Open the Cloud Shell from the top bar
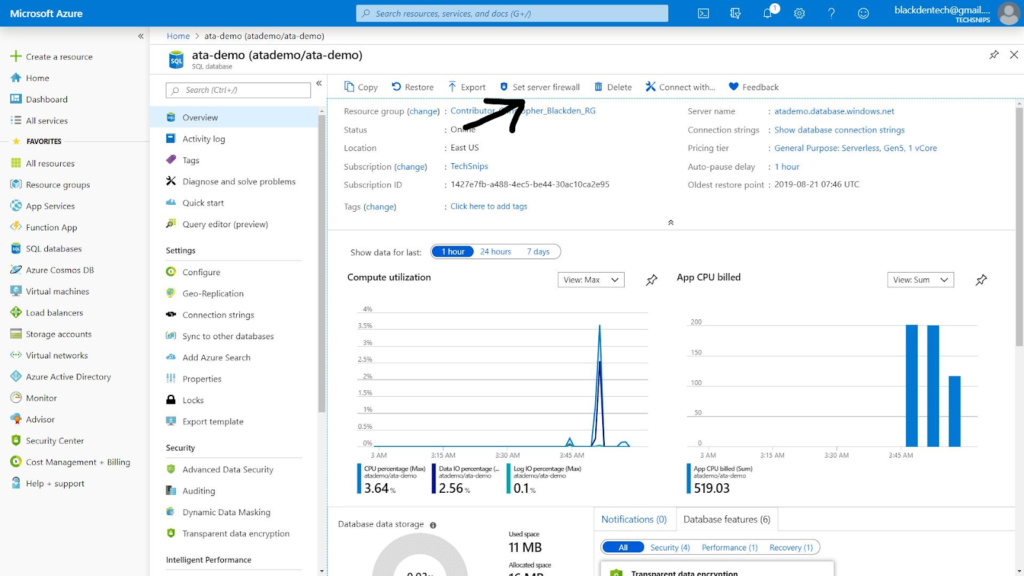This screenshot has height=576, width=1024. pyautogui.click(x=703, y=13)
